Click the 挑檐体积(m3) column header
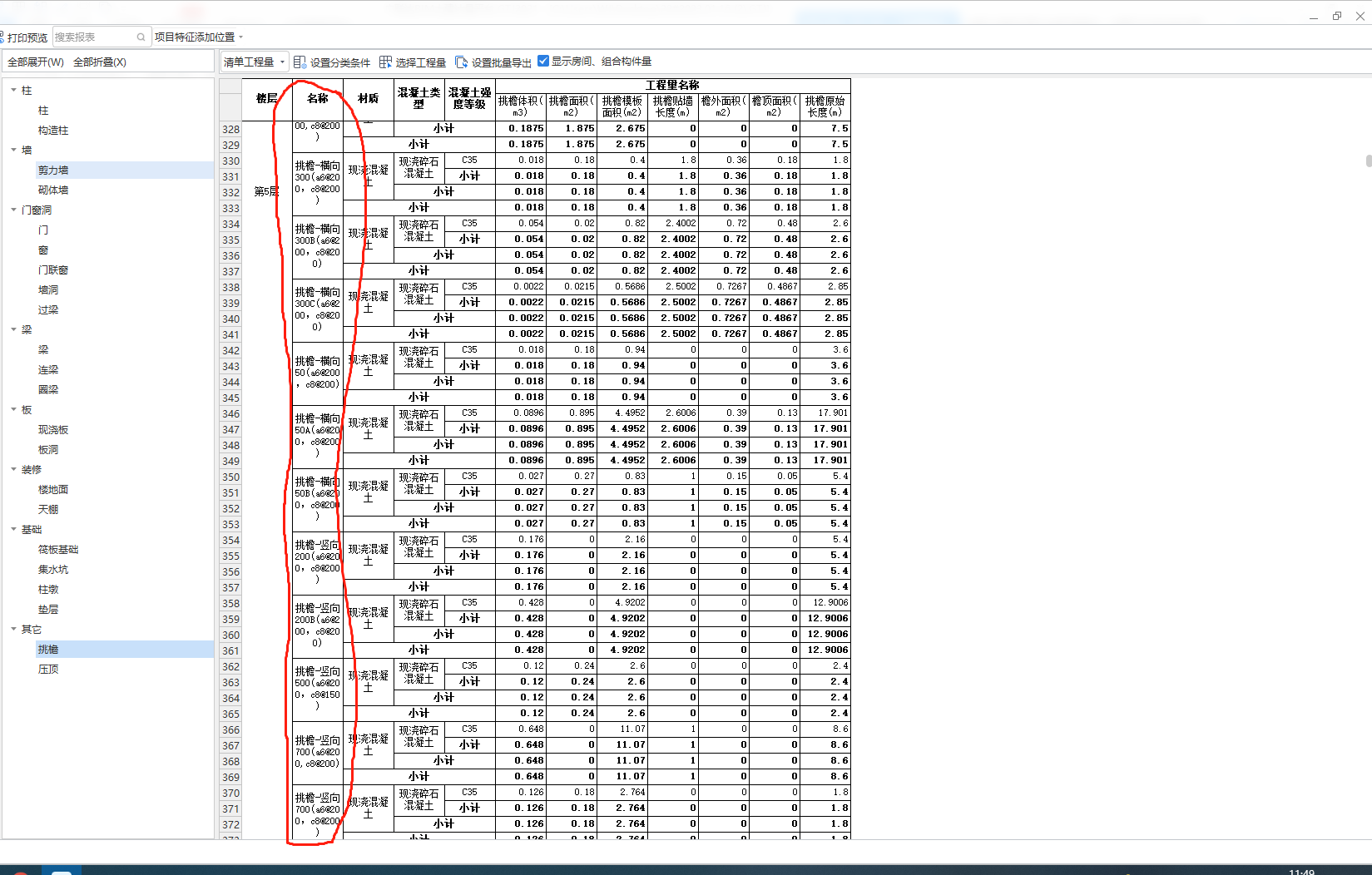 521,106
